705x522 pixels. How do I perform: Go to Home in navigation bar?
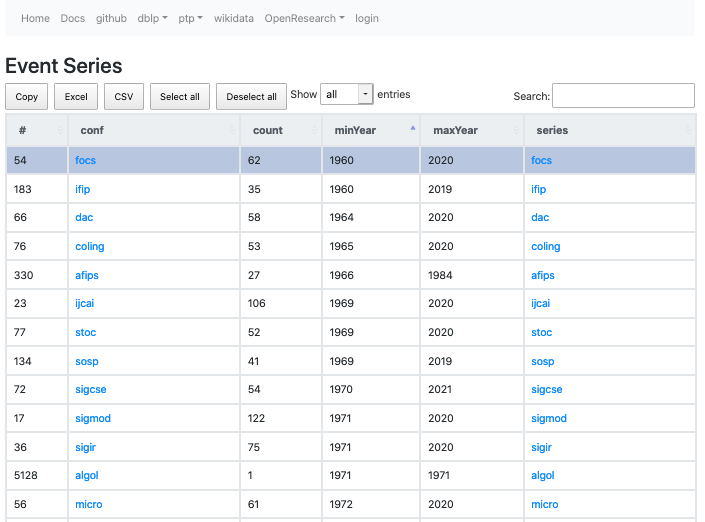pos(36,18)
